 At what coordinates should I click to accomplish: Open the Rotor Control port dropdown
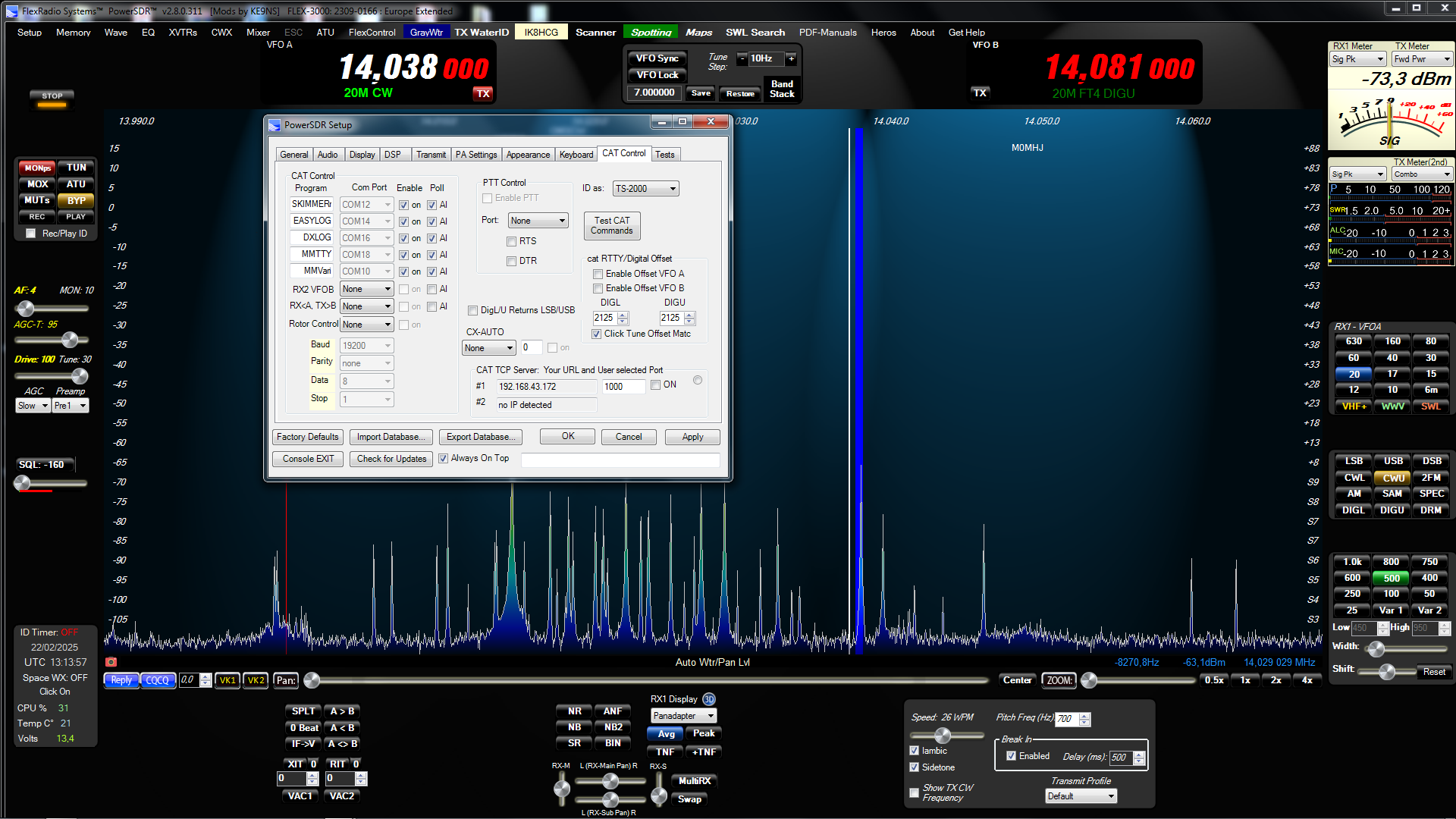tap(367, 325)
